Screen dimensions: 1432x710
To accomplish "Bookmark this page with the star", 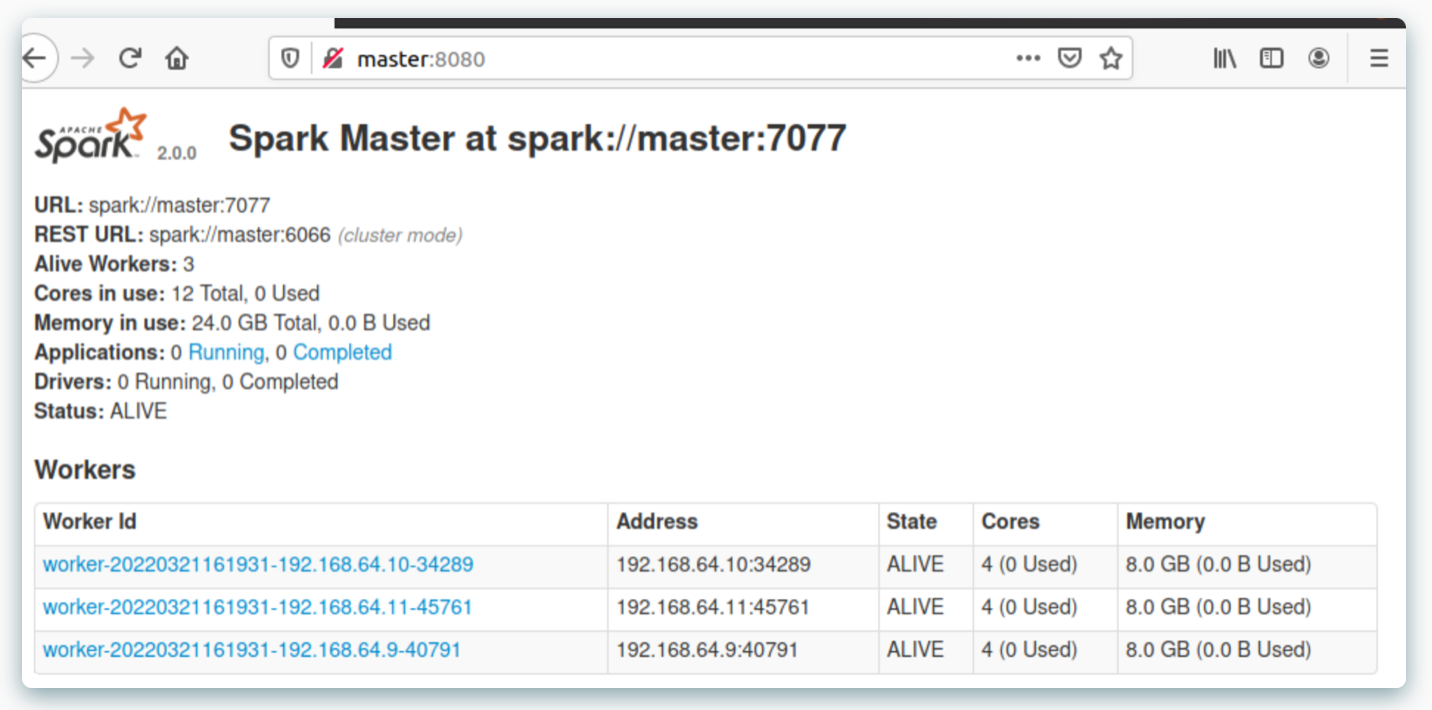I will (1111, 58).
